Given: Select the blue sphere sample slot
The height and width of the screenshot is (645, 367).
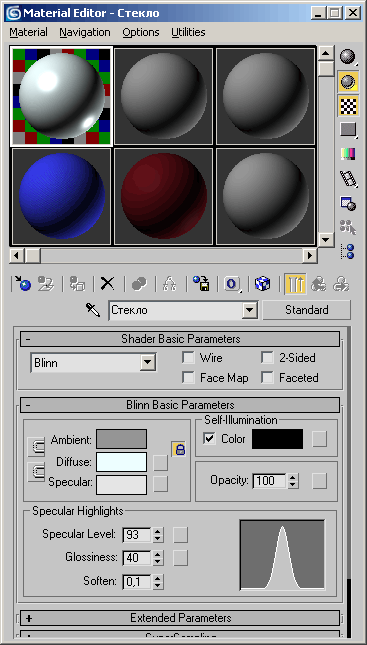Looking at the screenshot, I should tap(62, 196).
